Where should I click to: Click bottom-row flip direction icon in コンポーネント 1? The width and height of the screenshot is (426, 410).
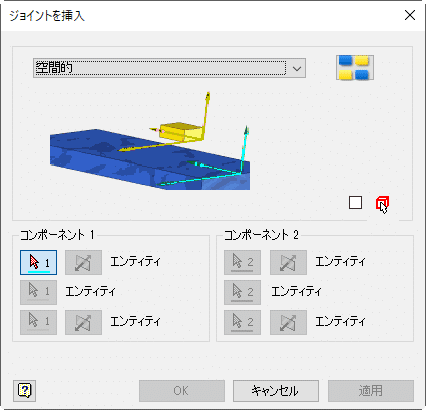(83, 322)
